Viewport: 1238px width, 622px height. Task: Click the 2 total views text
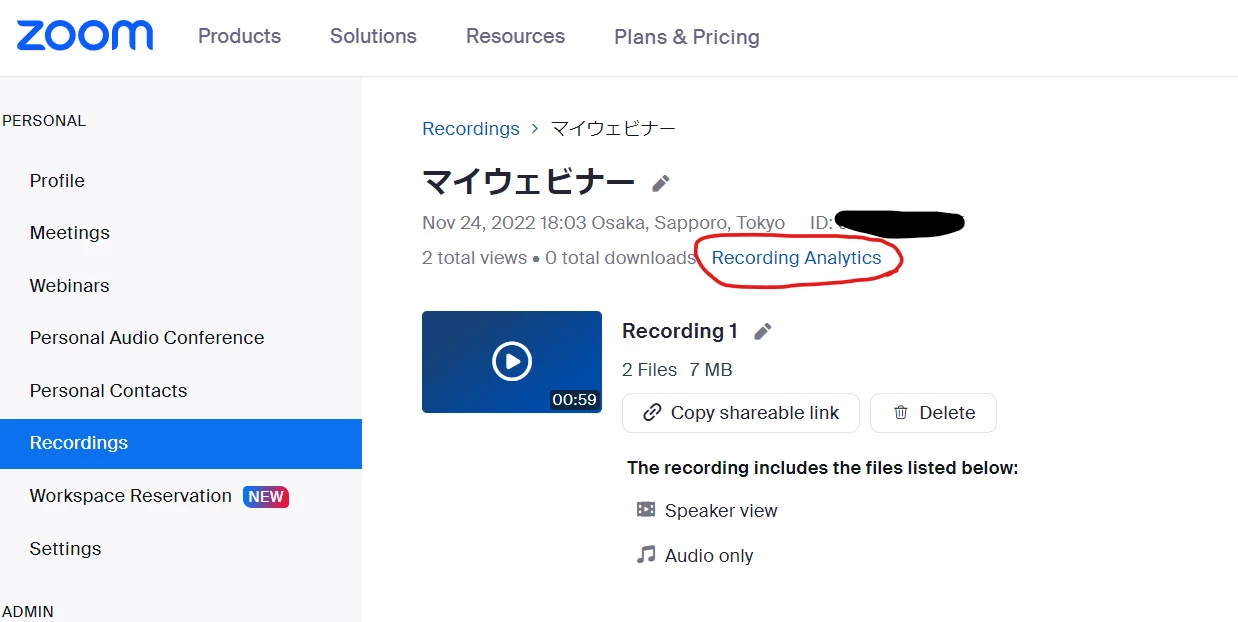[474, 258]
